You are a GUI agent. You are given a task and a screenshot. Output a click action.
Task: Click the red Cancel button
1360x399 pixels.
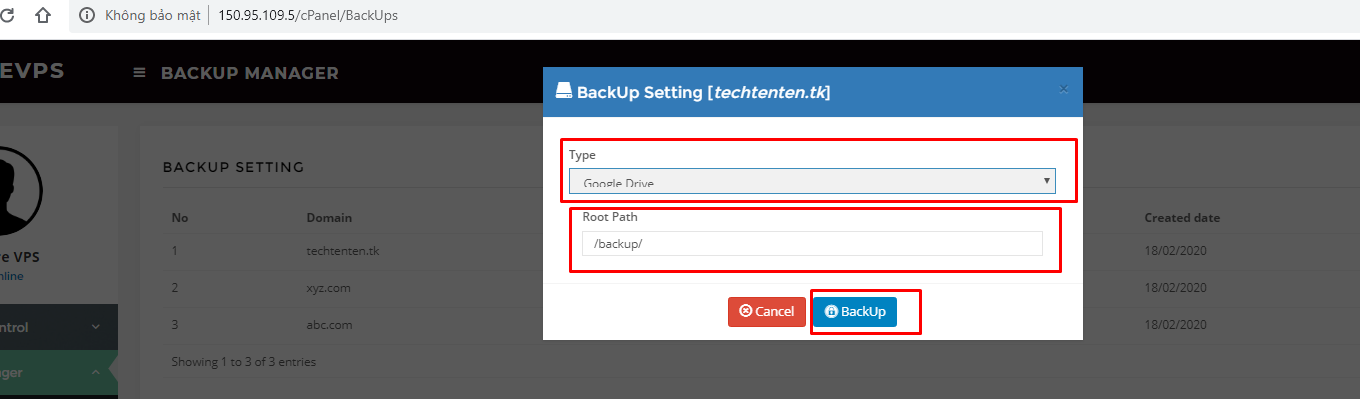[x=766, y=312]
